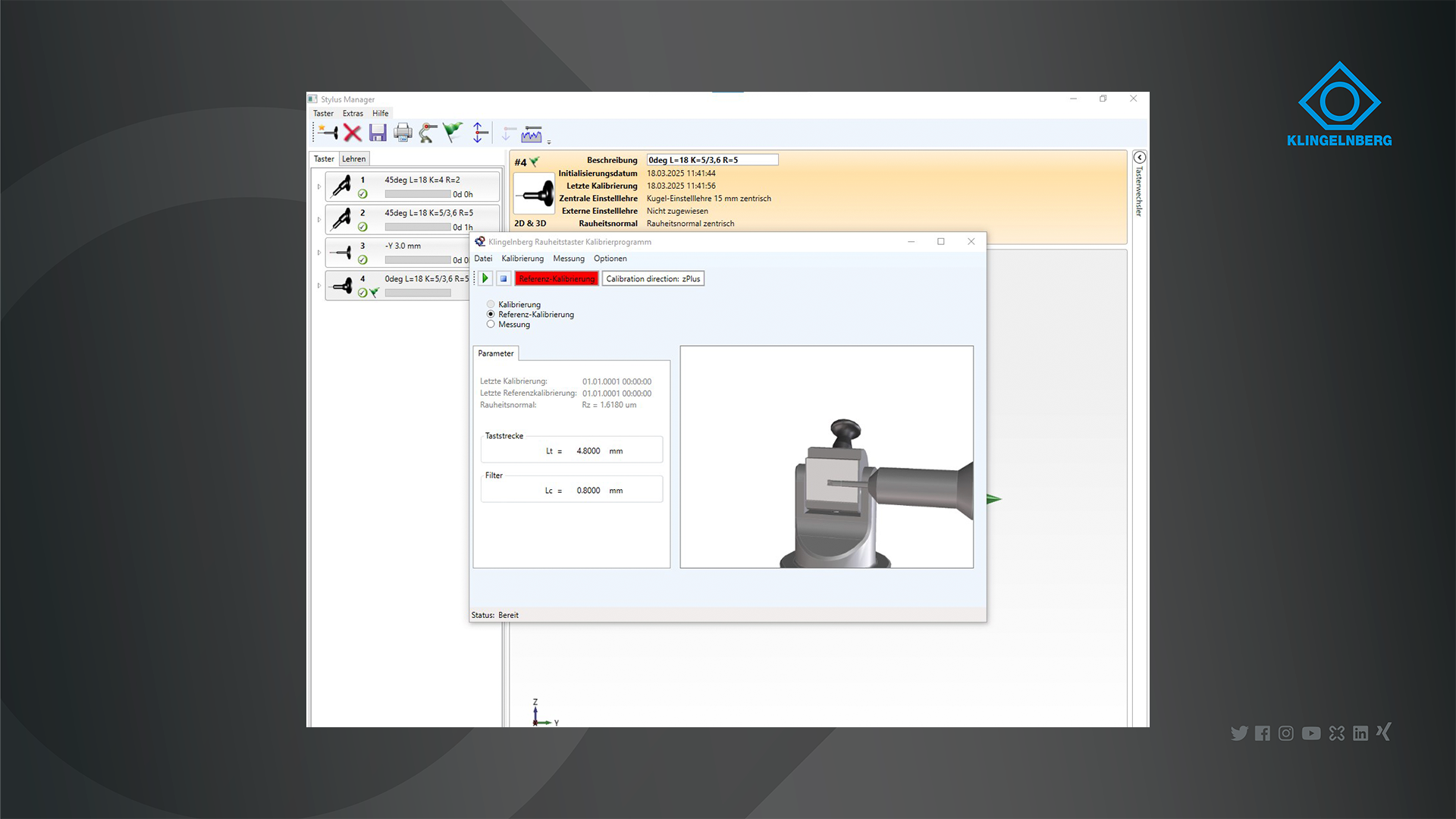Open the Hilfe menu in Stylus Manager
This screenshot has height=819, width=1456.
pyautogui.click(x=381, y=113)
